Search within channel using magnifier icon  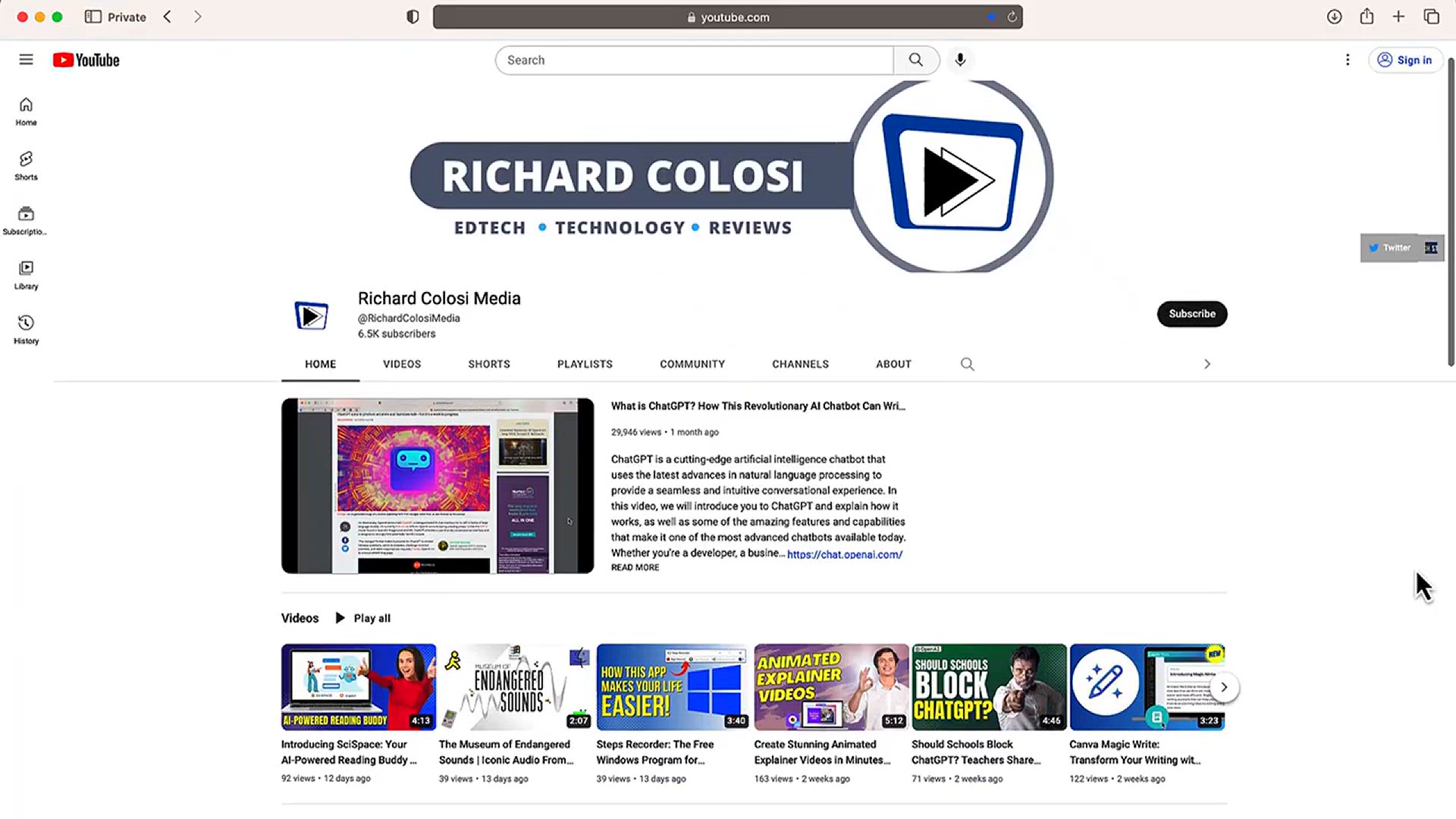click(967, 364)
